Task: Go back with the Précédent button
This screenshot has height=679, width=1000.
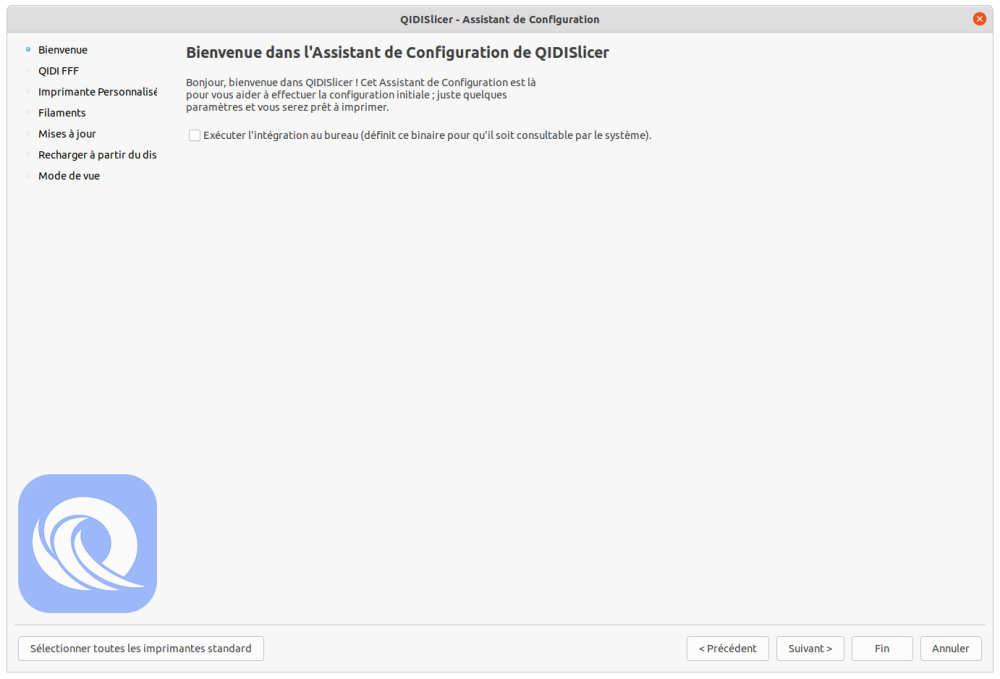Action: pyautogui.click(x=728, y=648)
